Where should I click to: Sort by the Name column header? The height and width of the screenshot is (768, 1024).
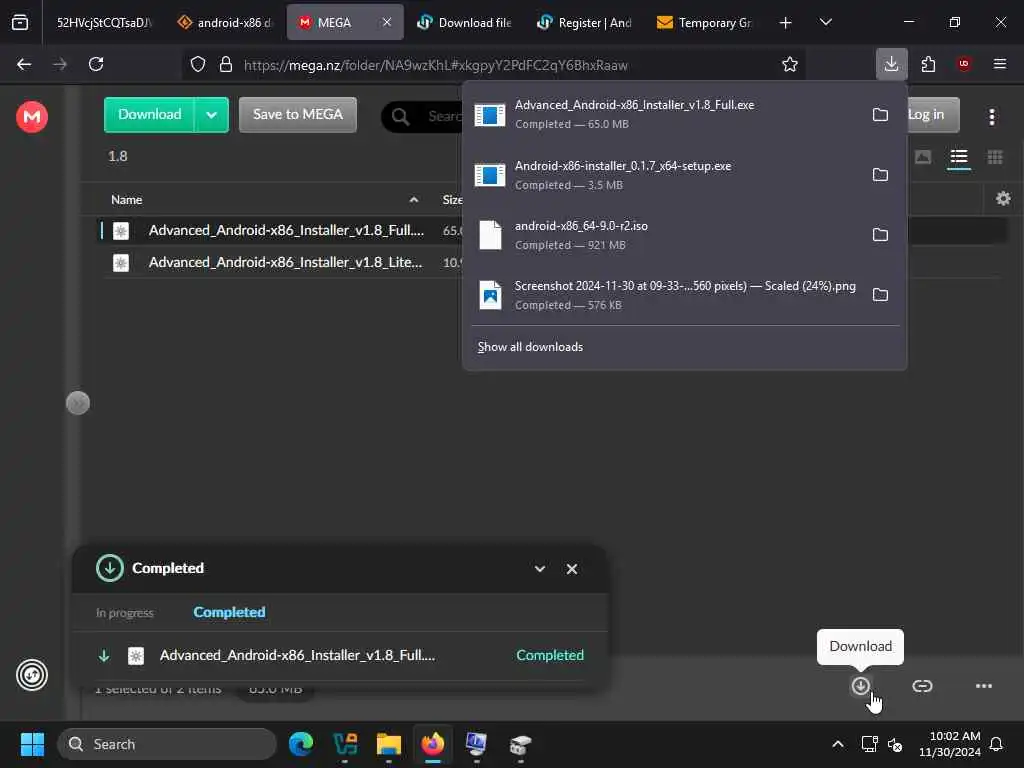coord(127,200)
